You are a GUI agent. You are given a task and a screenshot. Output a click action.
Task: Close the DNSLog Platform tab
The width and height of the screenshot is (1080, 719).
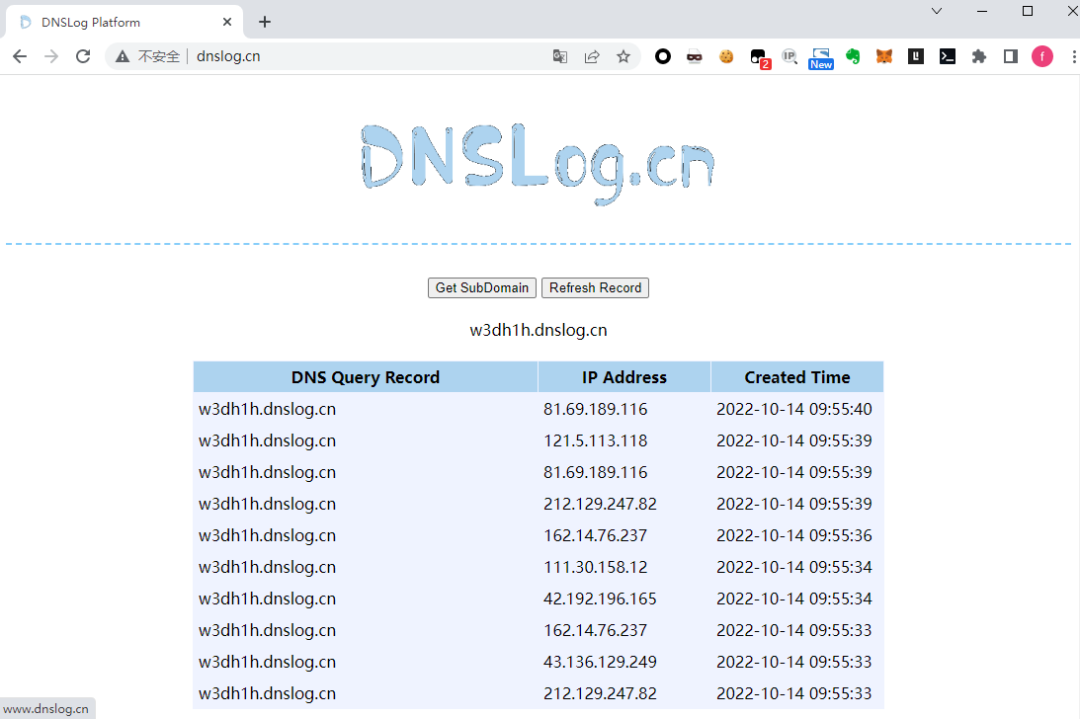(227, 22)
